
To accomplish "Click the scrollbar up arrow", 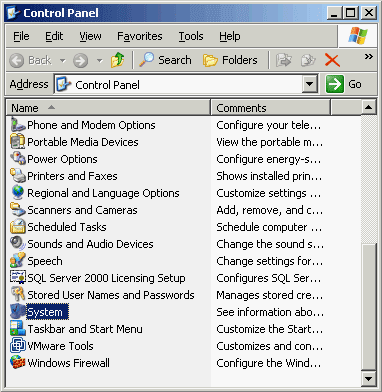I will tap(368, 108).
